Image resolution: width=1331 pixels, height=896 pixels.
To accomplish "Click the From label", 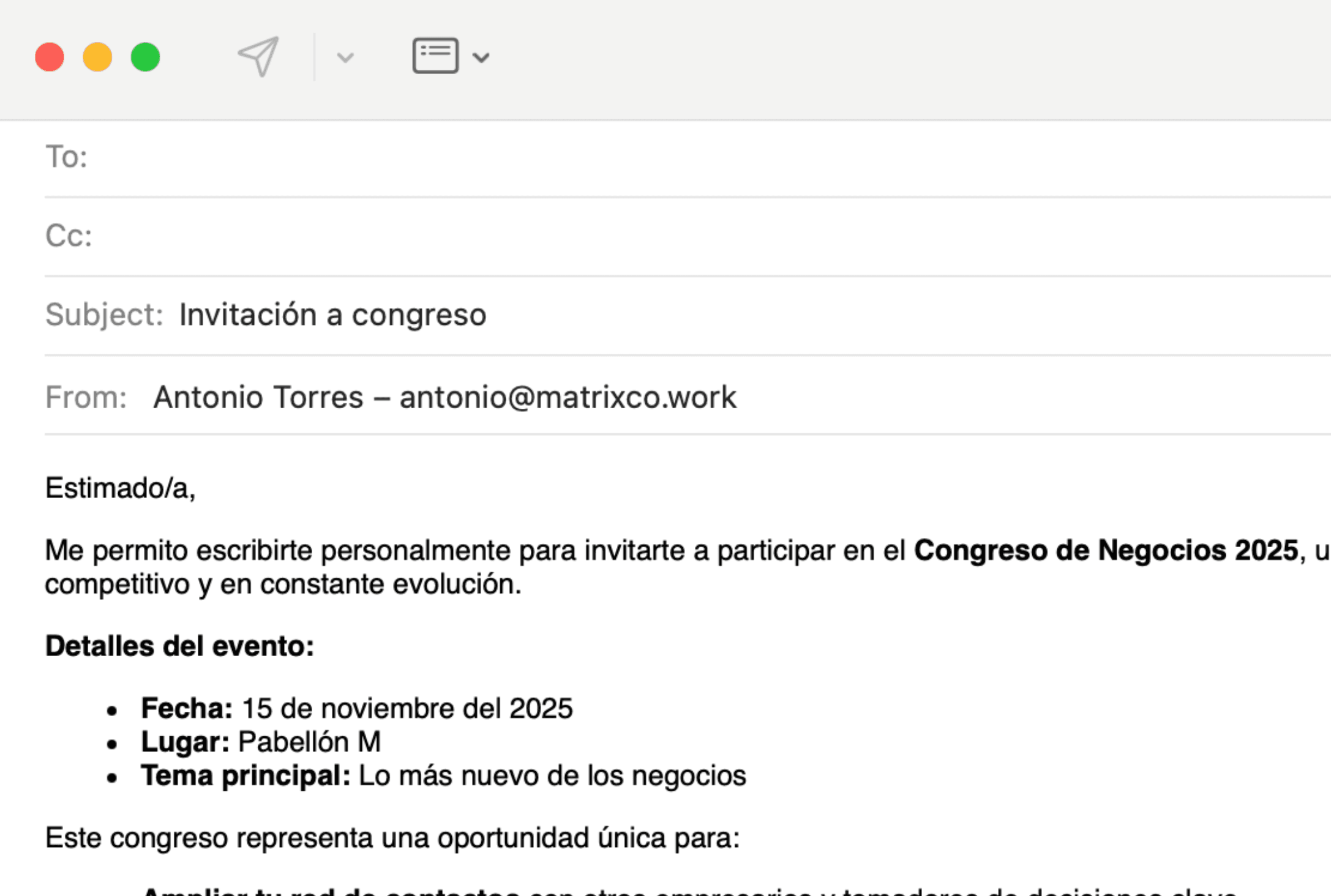I will [x=86, y=397].
